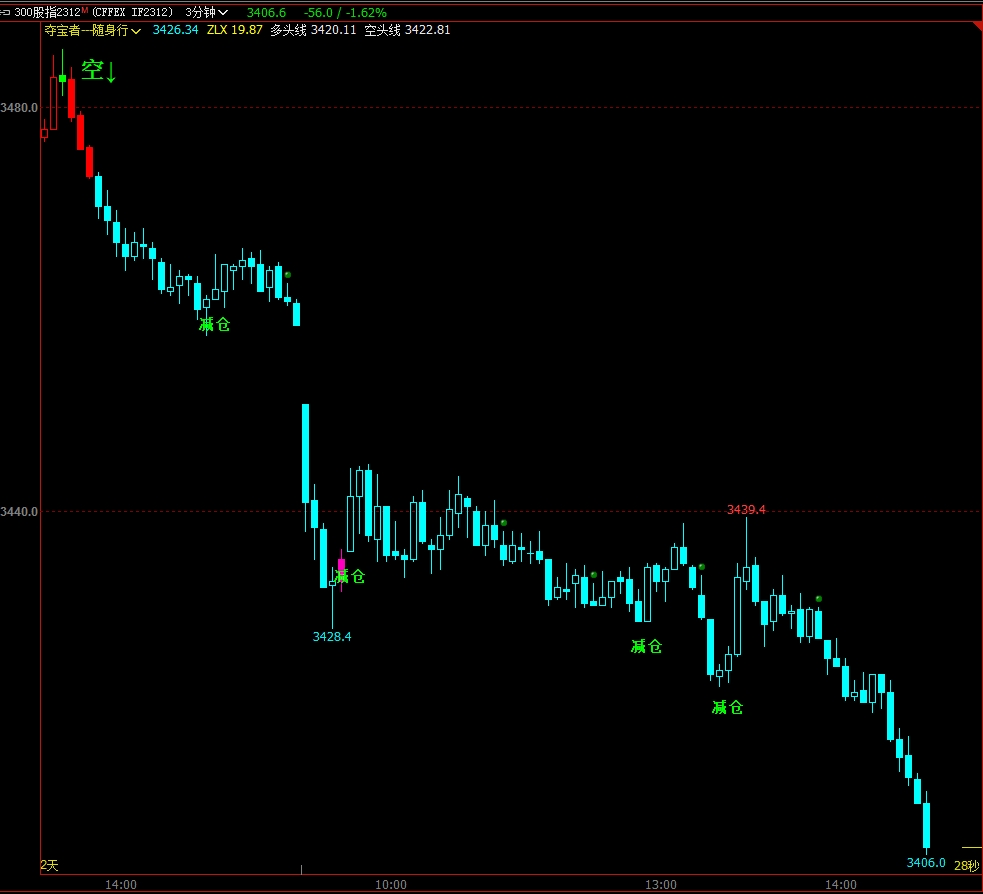The height and width of the screenshot is (894, 983).
Task: Click the small red M badge after 300股指2312
Action: click(84, 10)
